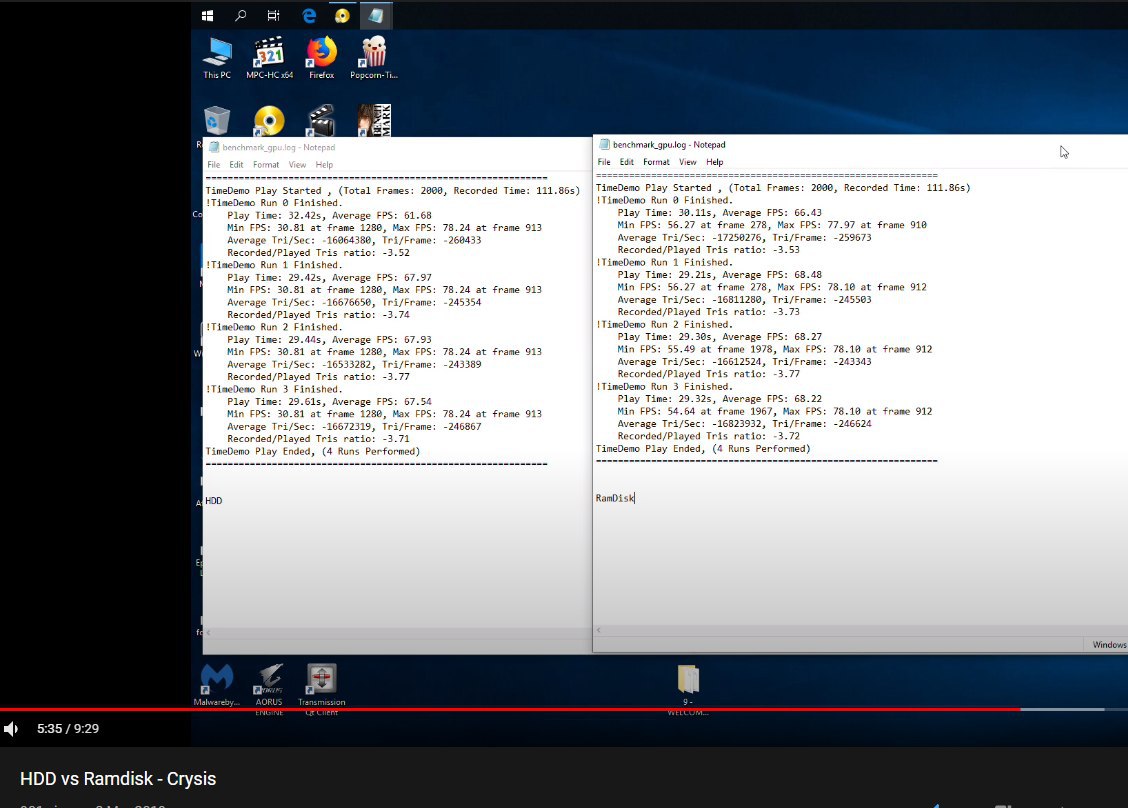Click the 'RamDisk' text in the right Notepad window
1128x808 pixels.
(x=615, y=498)
